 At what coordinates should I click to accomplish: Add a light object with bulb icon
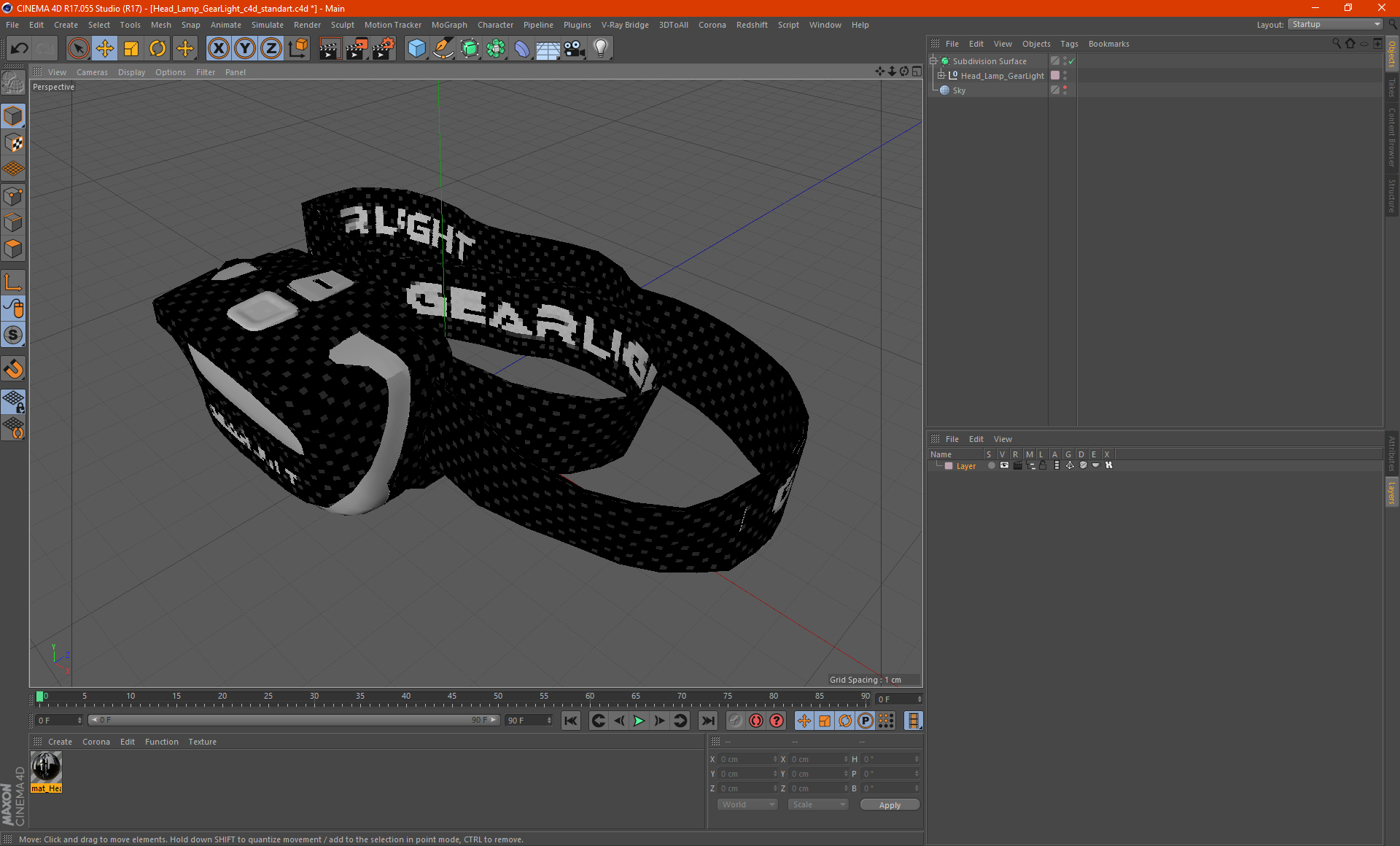[x=600, y=49]
